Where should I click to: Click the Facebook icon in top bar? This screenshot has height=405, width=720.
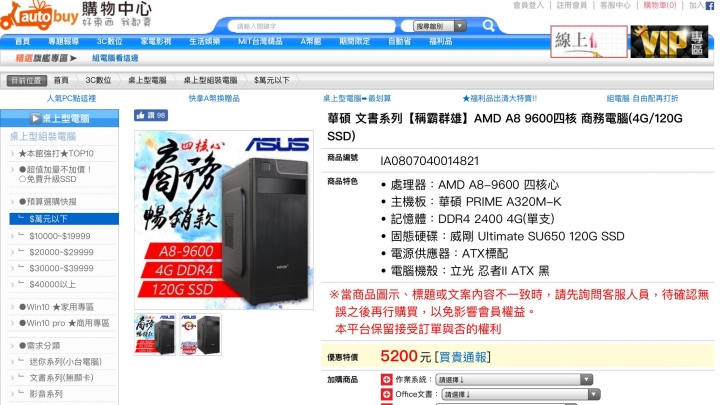click(x=710, y=6)
